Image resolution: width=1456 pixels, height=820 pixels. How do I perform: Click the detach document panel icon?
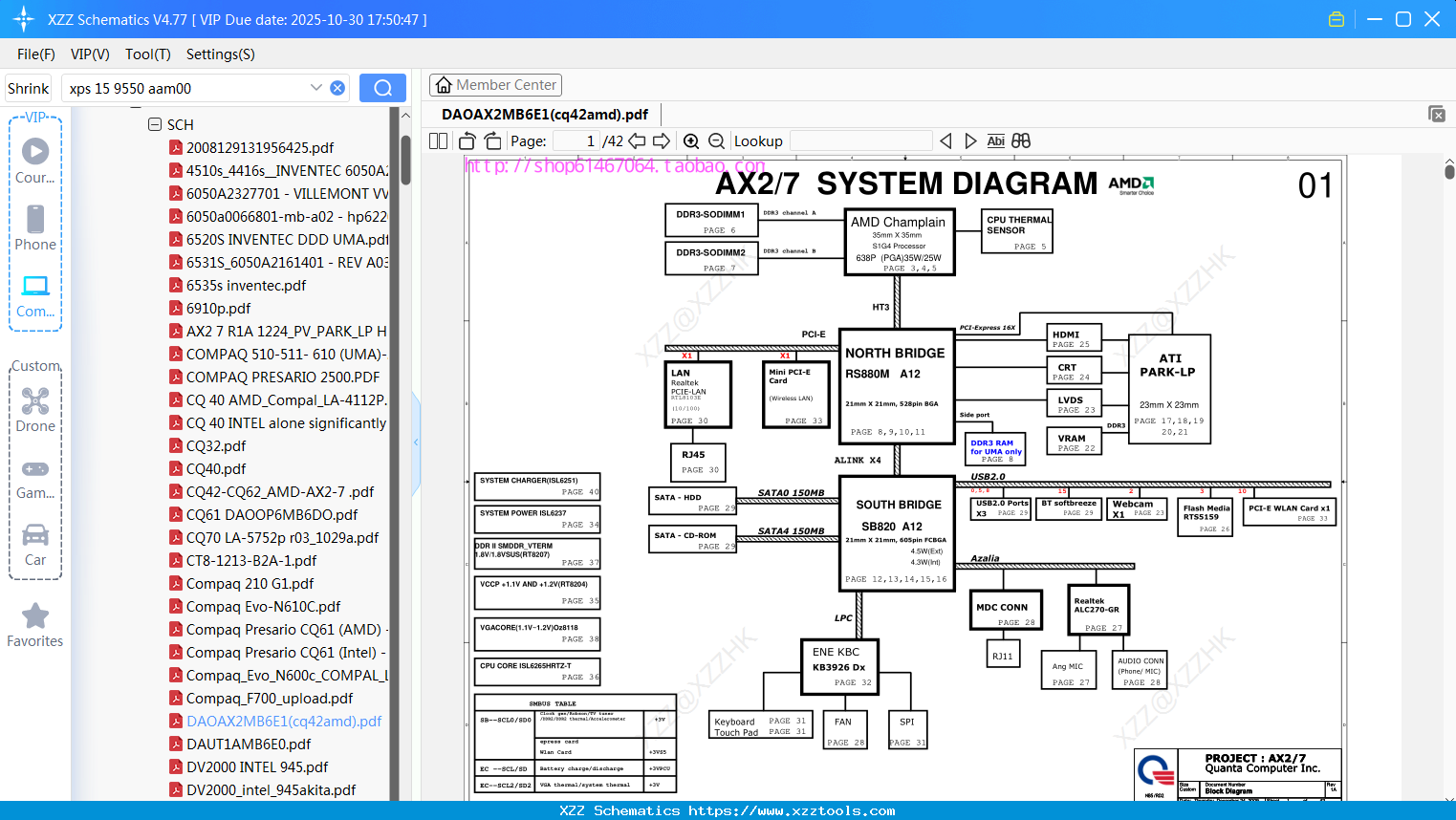[x=1437, y=114]
